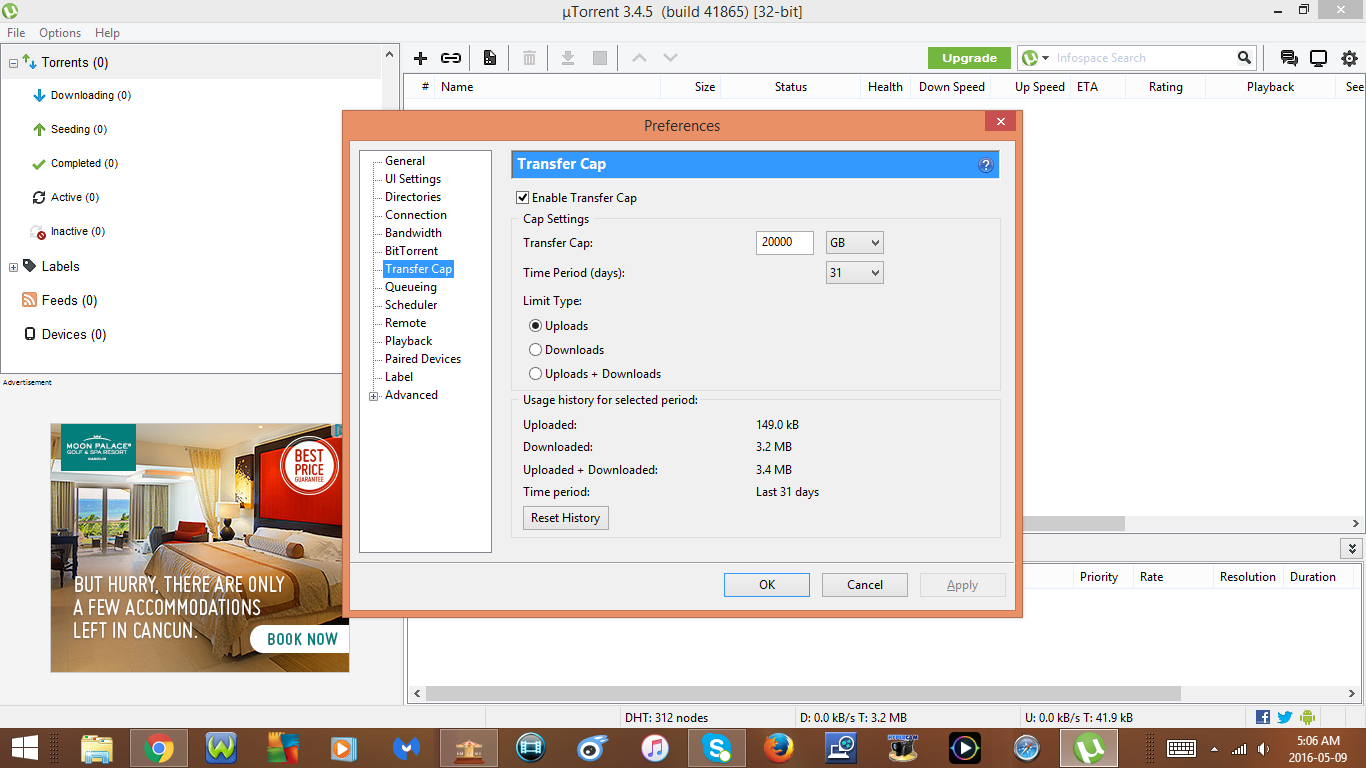Screen dimensions: 1366x768
Task: Expand the Labels tree node
Action: [x=13, y=267]
